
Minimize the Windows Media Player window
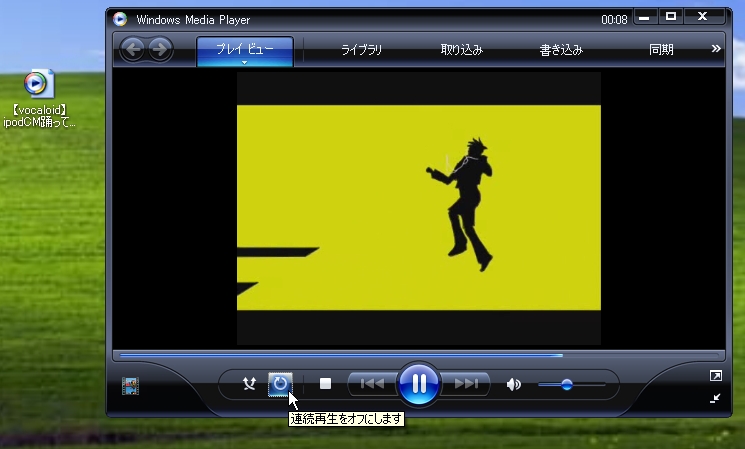645,17
